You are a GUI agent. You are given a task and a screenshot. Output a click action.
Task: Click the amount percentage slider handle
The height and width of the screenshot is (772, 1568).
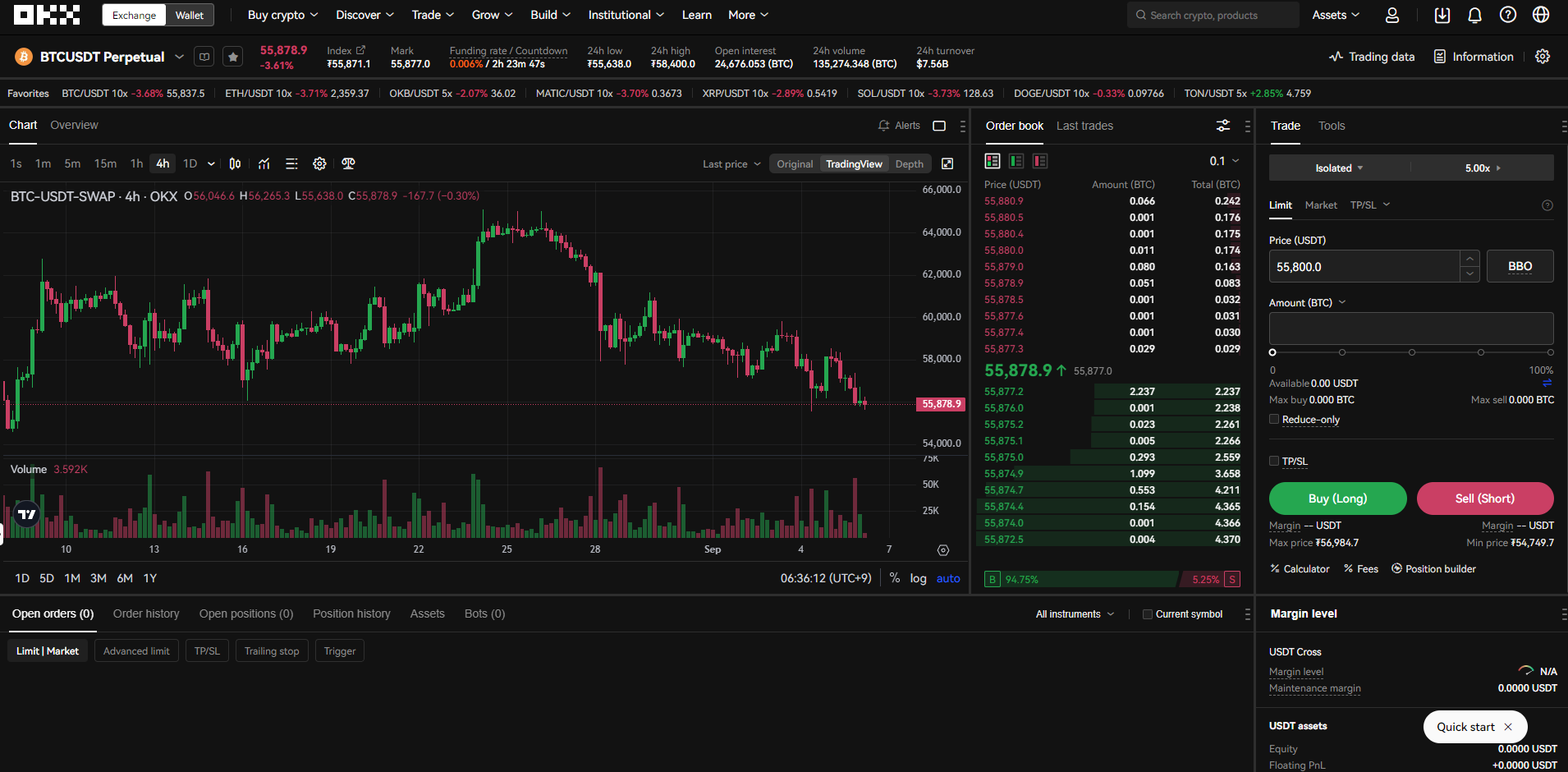(1272, 352)
